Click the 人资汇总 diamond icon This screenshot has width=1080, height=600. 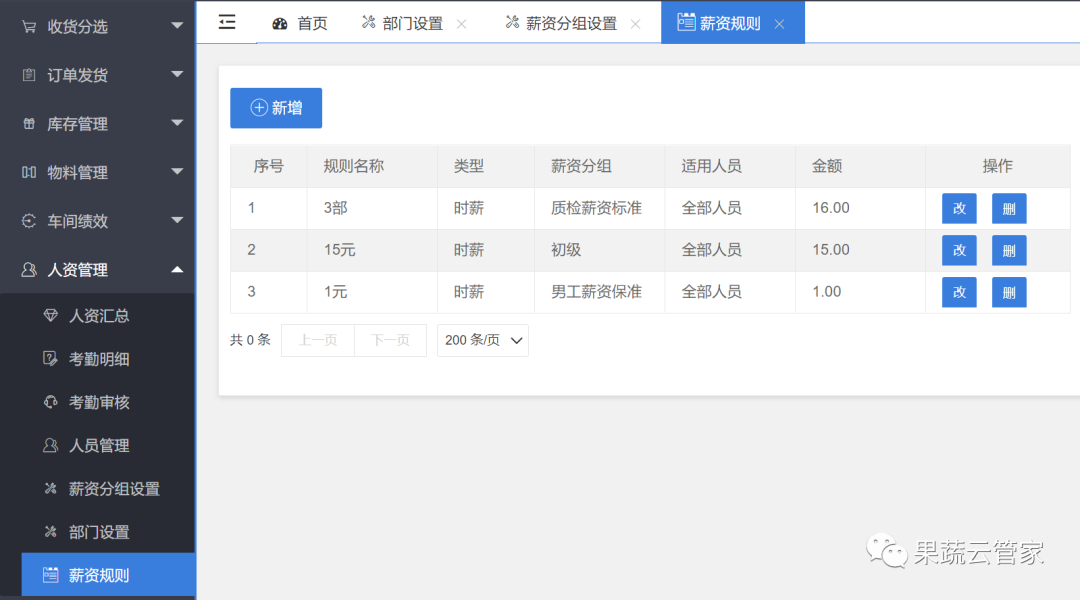coord(50,316)
